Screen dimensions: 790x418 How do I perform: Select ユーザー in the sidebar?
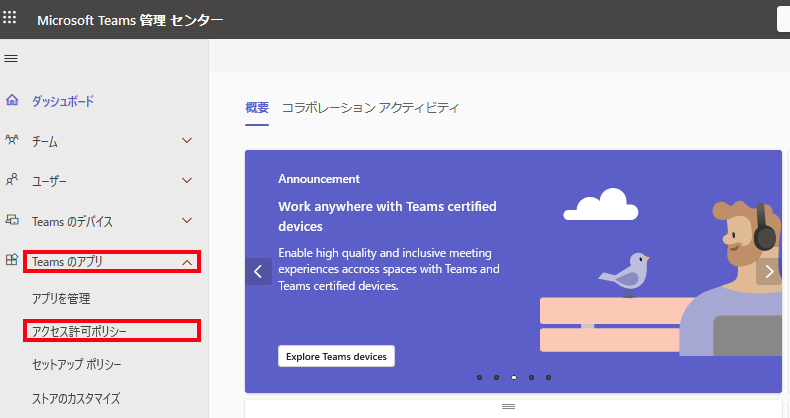[x=49, y=181]
